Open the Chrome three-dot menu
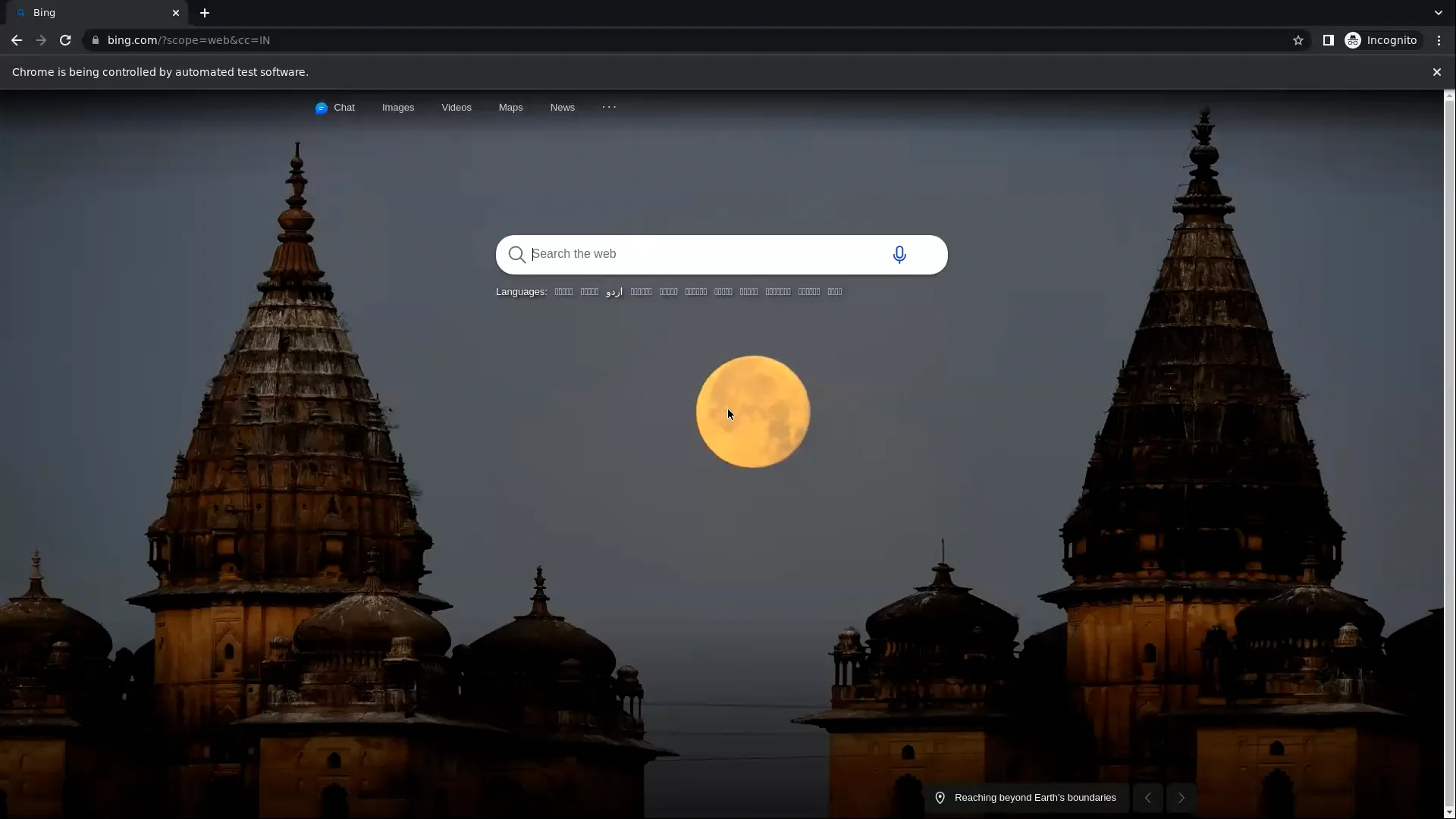 coord(1439,40)
